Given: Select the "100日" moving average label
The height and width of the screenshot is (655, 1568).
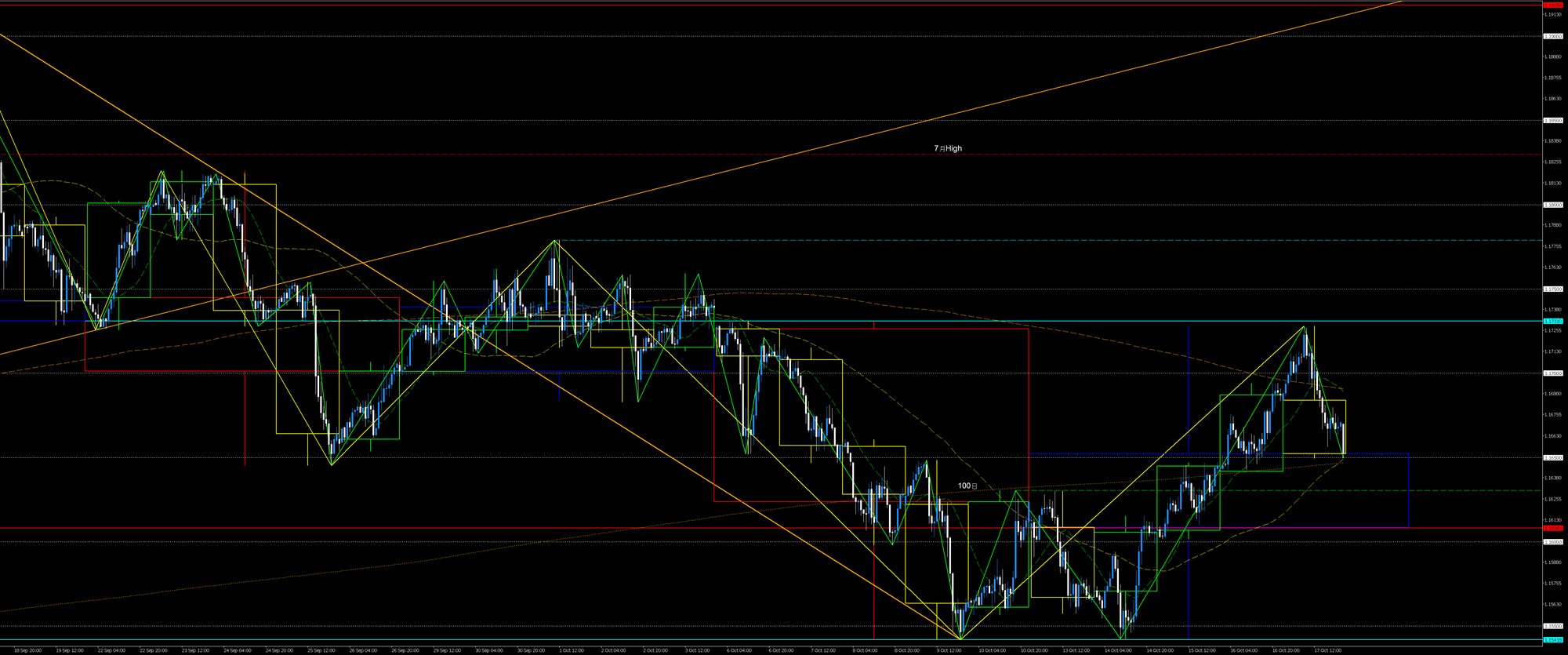Looking at the screenshot, I should pos(967,486).
